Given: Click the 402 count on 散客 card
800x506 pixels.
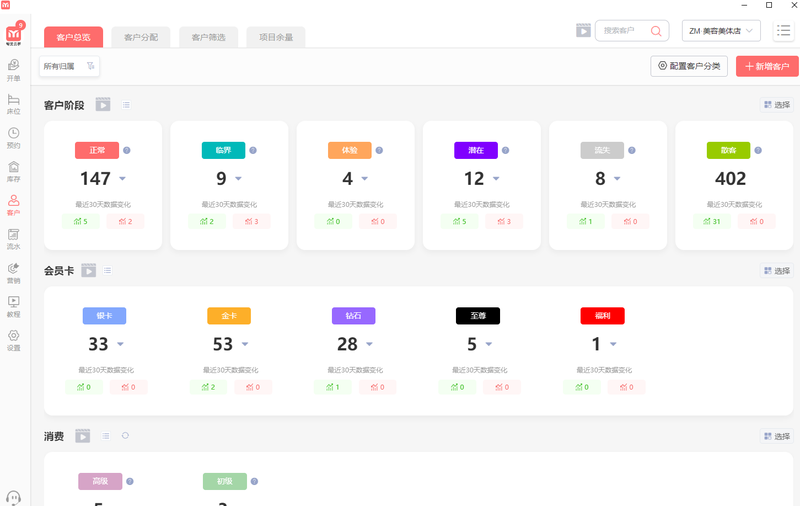Looking at the screenshot, I should pyautogui.click(x=731, y=179).
